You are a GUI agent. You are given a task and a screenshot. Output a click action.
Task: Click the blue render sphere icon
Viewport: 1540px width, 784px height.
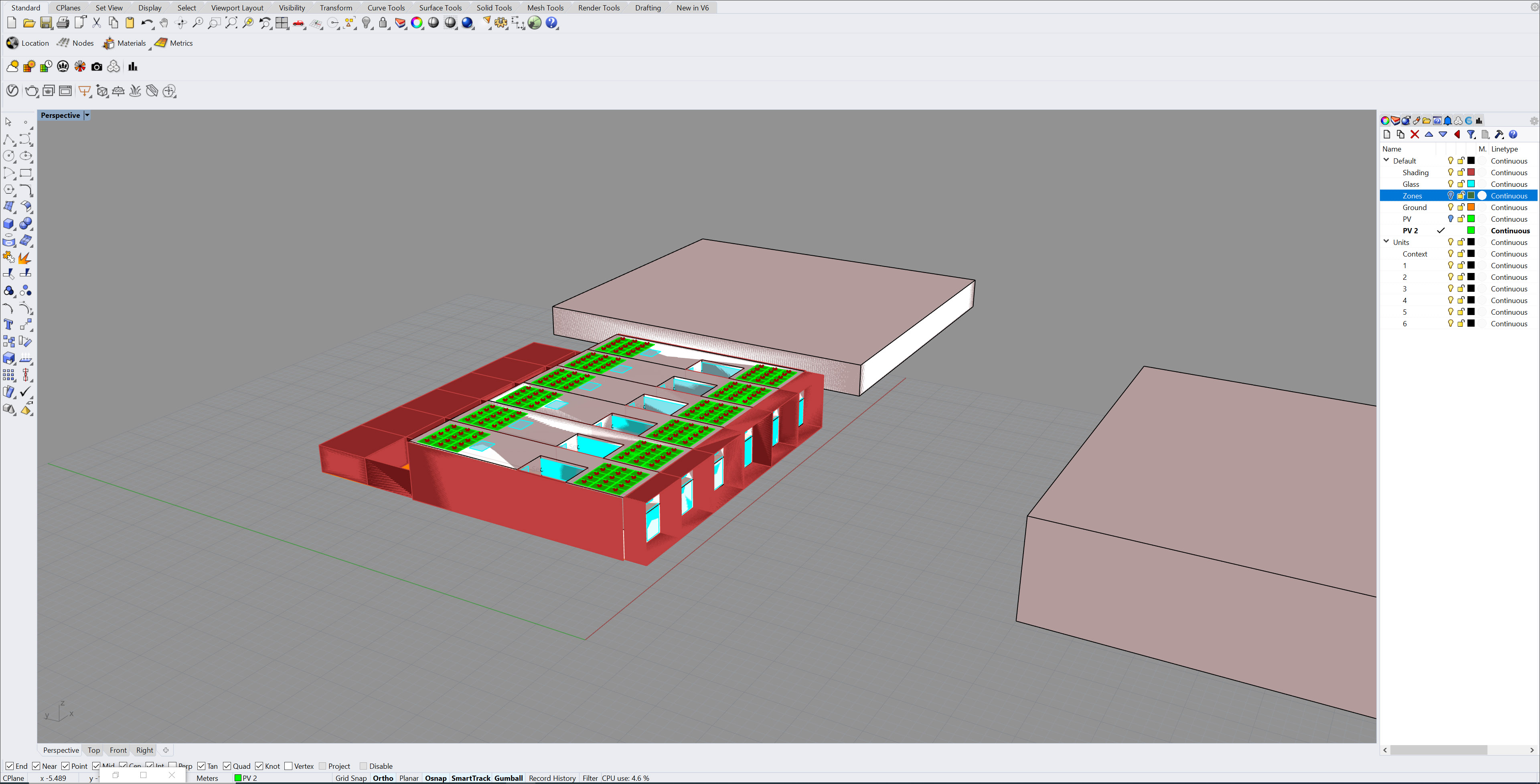[x=468, y=23]
